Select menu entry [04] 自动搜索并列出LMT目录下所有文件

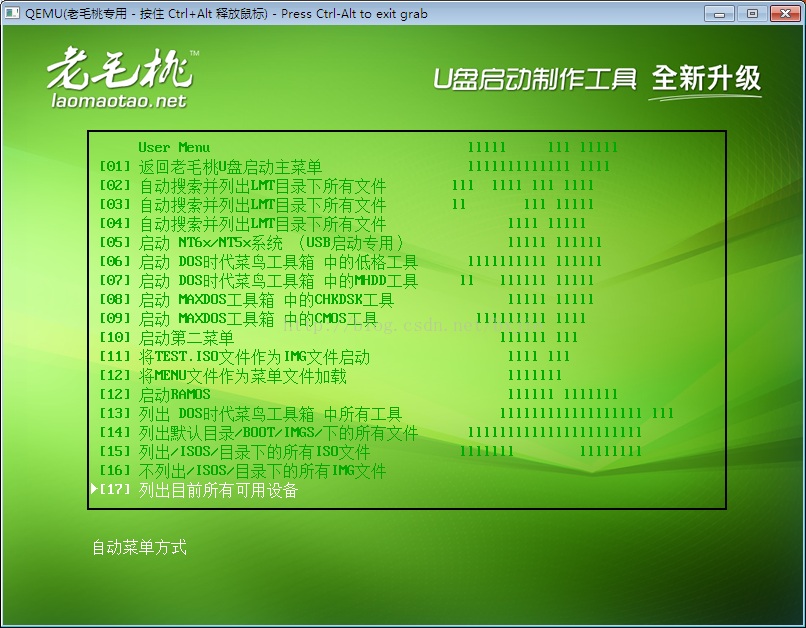point(243,224)
